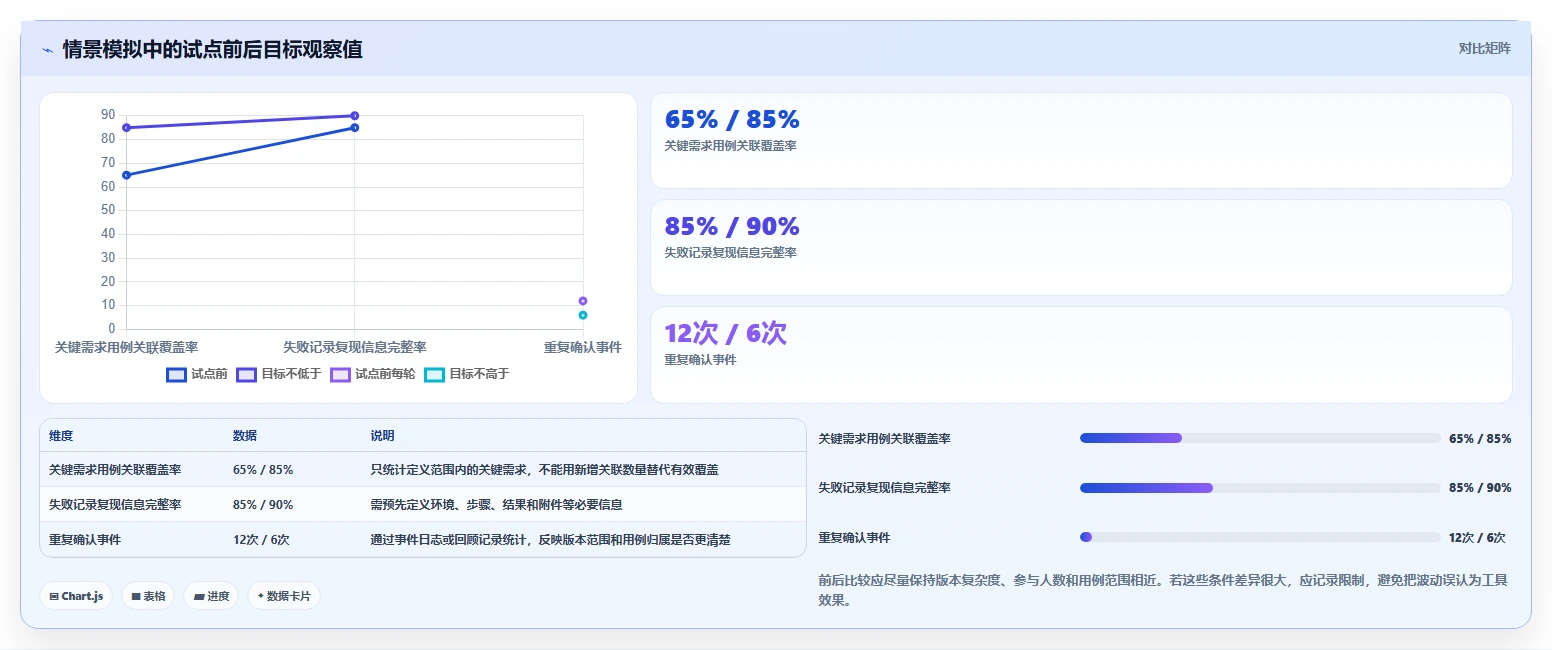Click the cyan 目标不高于 point at 6
The image size is (1552, 650).
583,315
